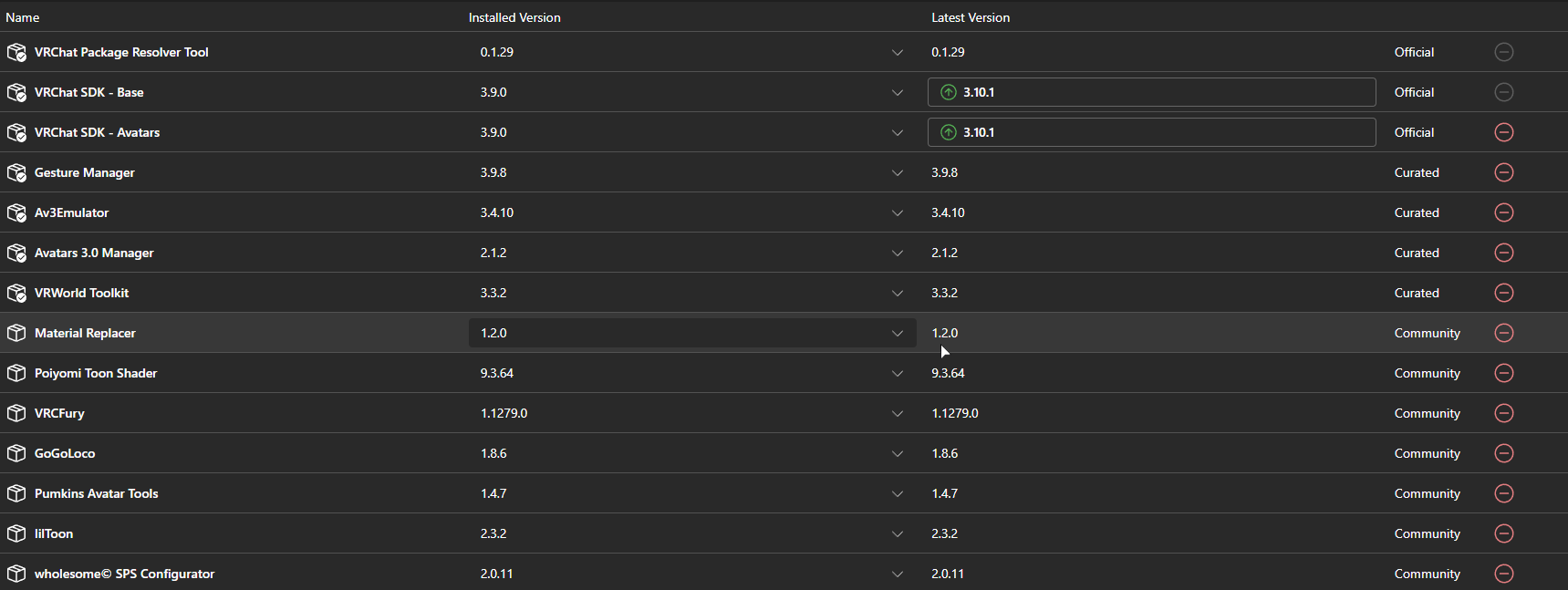Click the 1.1279.0 latest version of VRCFury
Image resolution: width=1568 pixels, height=590 pixels.
point(955,413)
